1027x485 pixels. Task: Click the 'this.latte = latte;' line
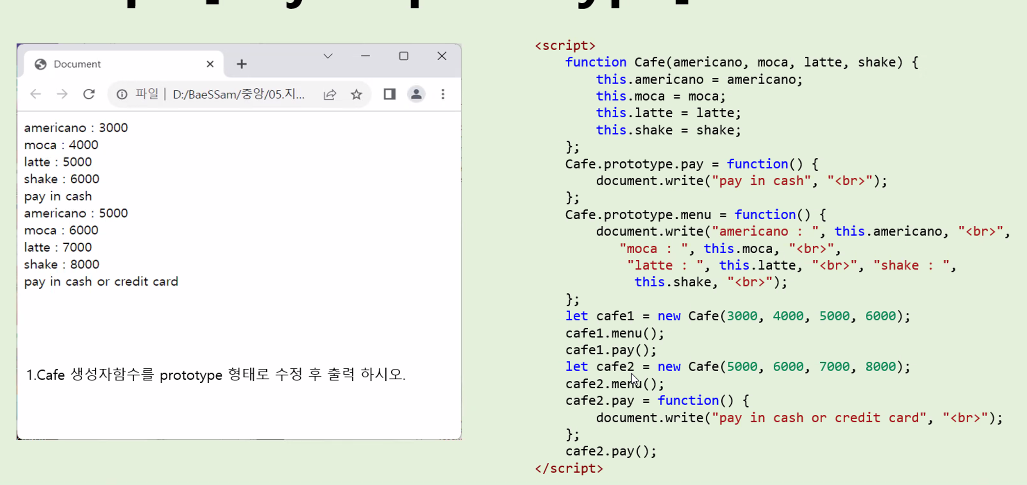click(669, 113)
